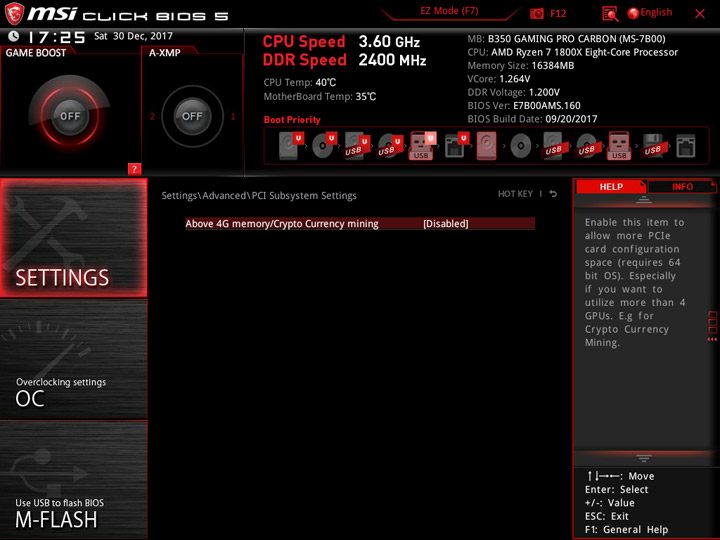Switch to EZ Mode (F7)
720x540 pixels.
449,11
